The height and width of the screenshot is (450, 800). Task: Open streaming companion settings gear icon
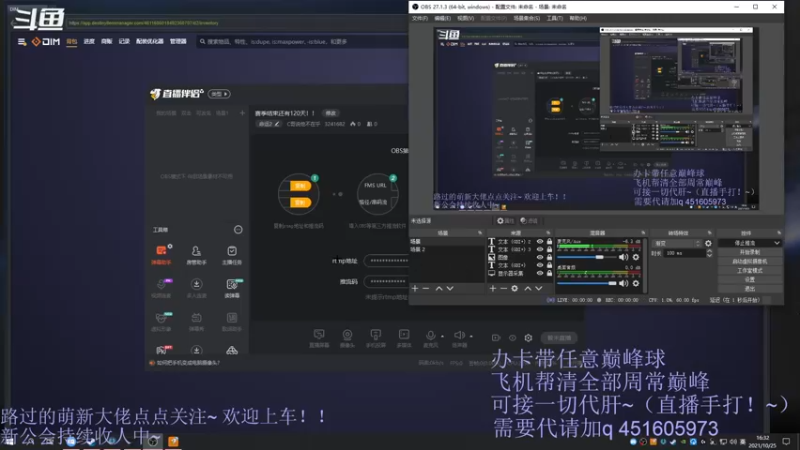pos(528,338)
